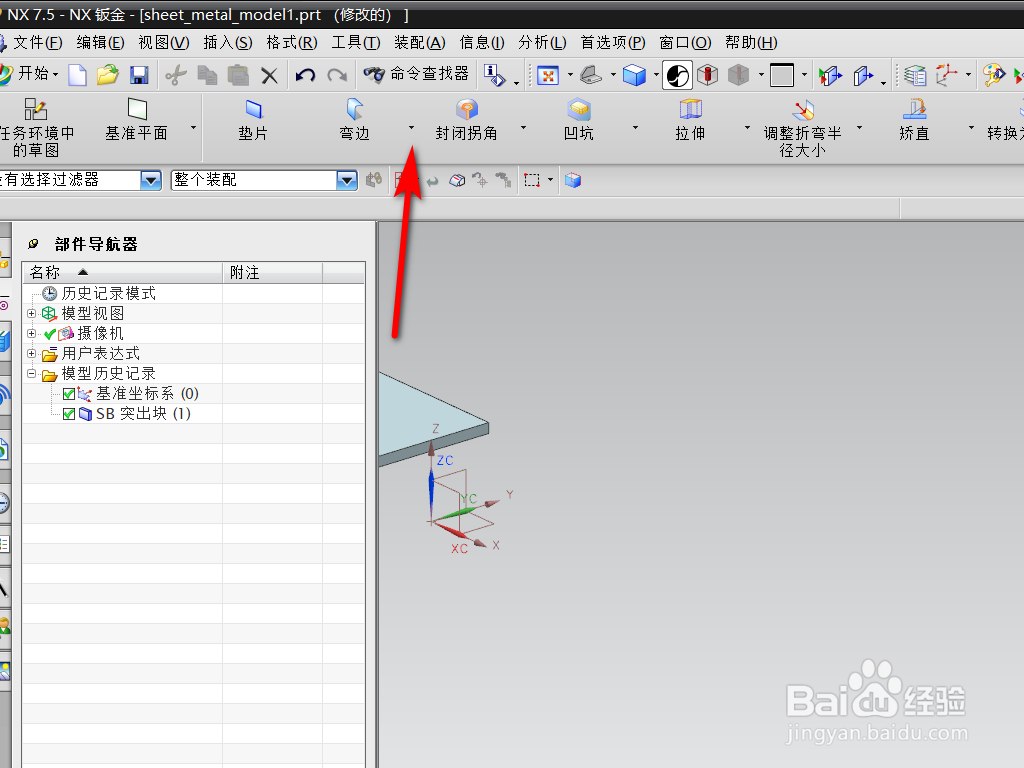1024x768 pixels.
Task: Open the 窗口(O) menu
Action: [x=684, y=42]
